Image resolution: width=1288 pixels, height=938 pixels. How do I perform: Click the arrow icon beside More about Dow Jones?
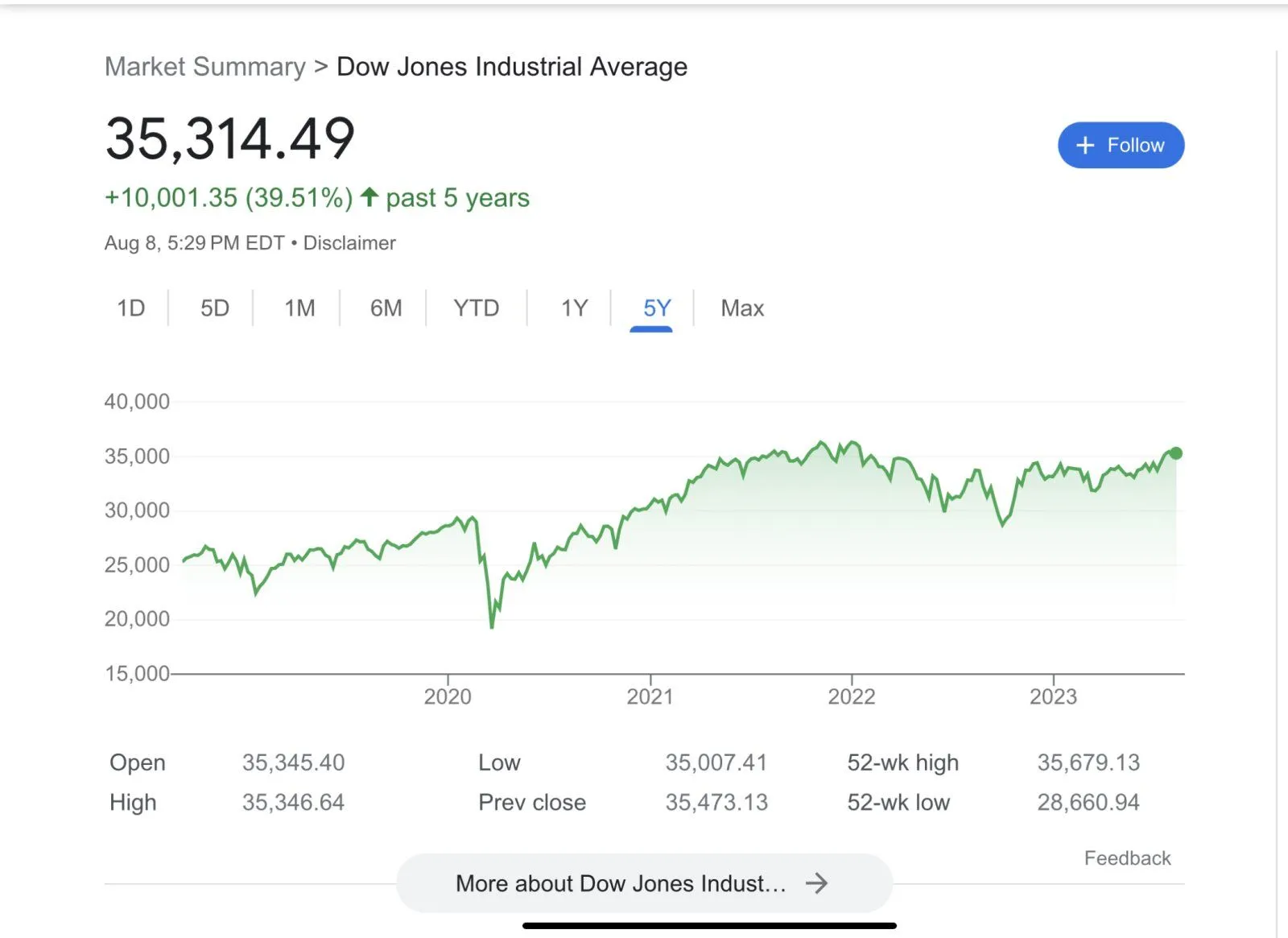point(816,883)
